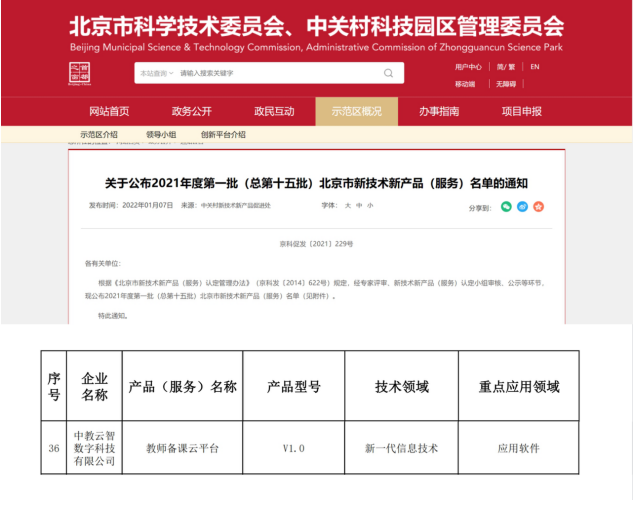Click the red Beijing seal logo

point(79,74)
